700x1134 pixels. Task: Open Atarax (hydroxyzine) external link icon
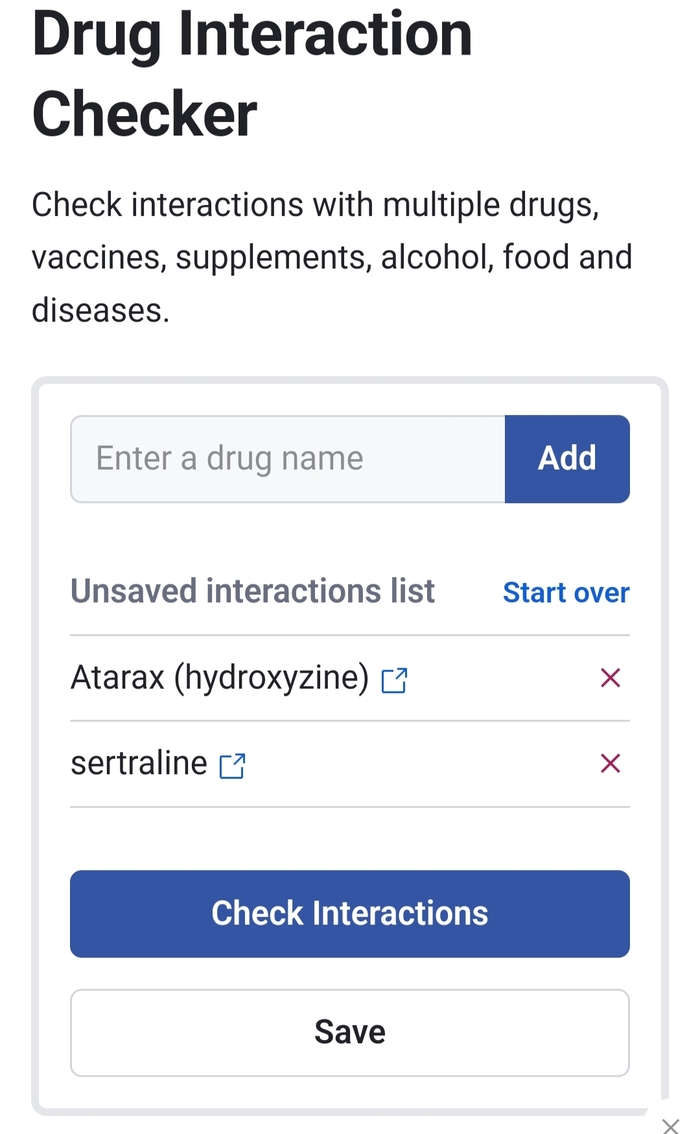(395, 681)
